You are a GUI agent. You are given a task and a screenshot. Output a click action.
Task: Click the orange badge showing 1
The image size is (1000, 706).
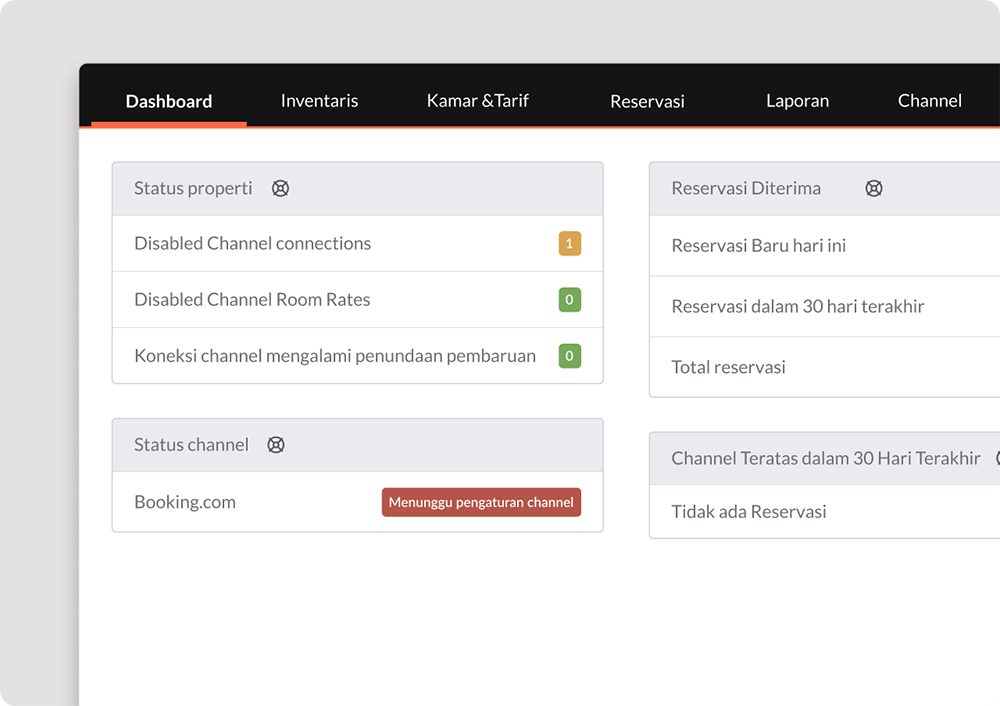[569, 243]
